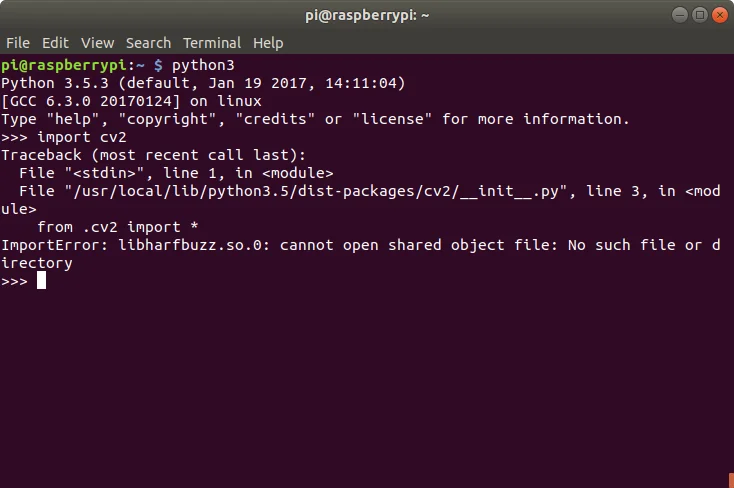Open the Search menu

click(148, 43)
